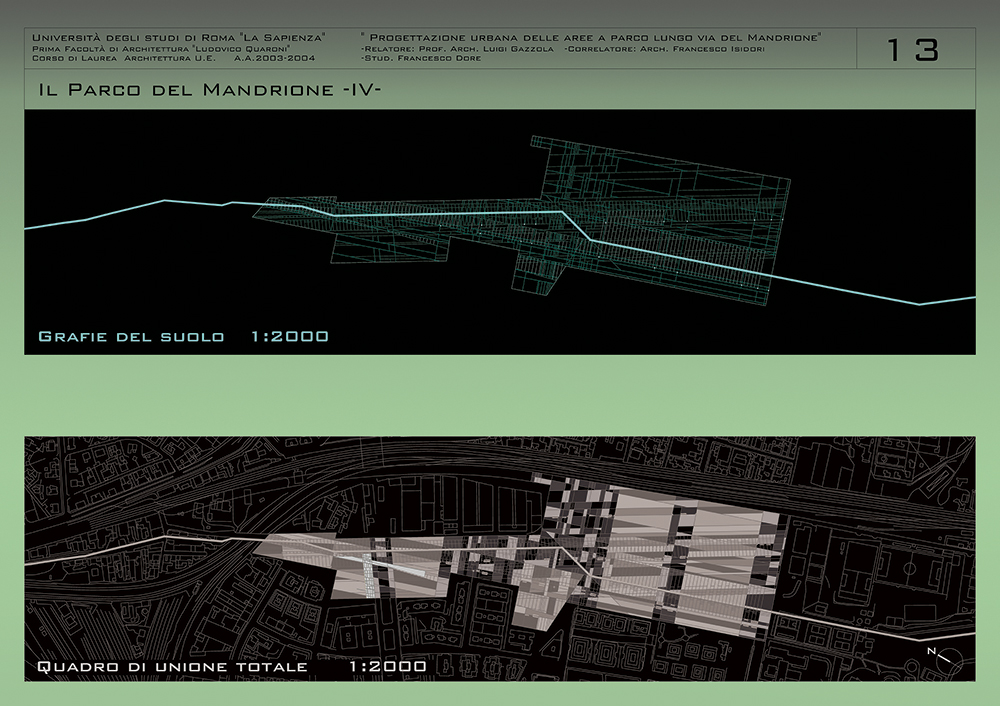1000x706 pixels.
Task: Click the 'Il Parco del Mandrione -IV-' heading
Action: [210, 90]
